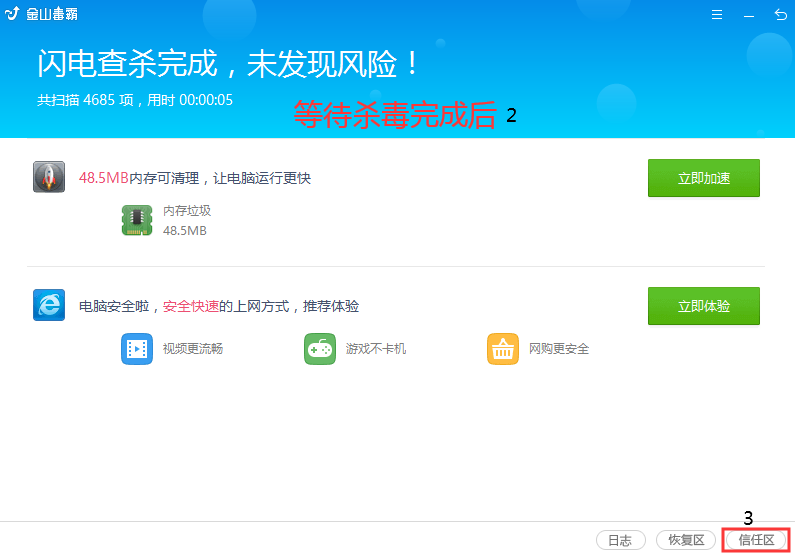This screenshot has width=795, height=557.
Task: Click the 游戏不卡机 label
Action: point(376,349)
